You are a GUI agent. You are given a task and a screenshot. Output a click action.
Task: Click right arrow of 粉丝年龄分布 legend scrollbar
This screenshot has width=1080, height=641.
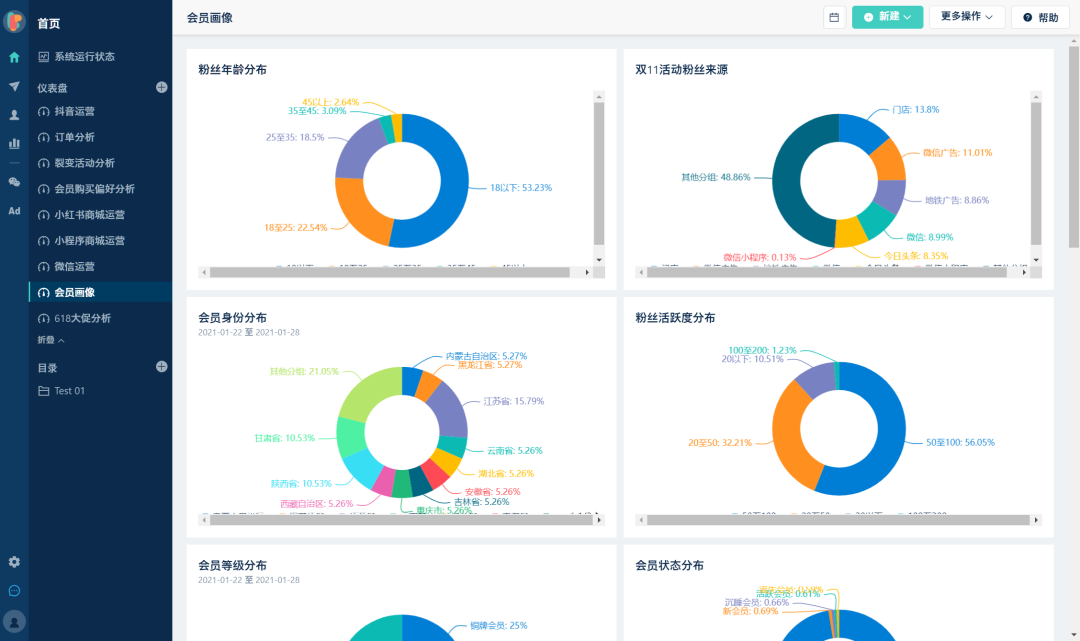click(x=587, y=273)
